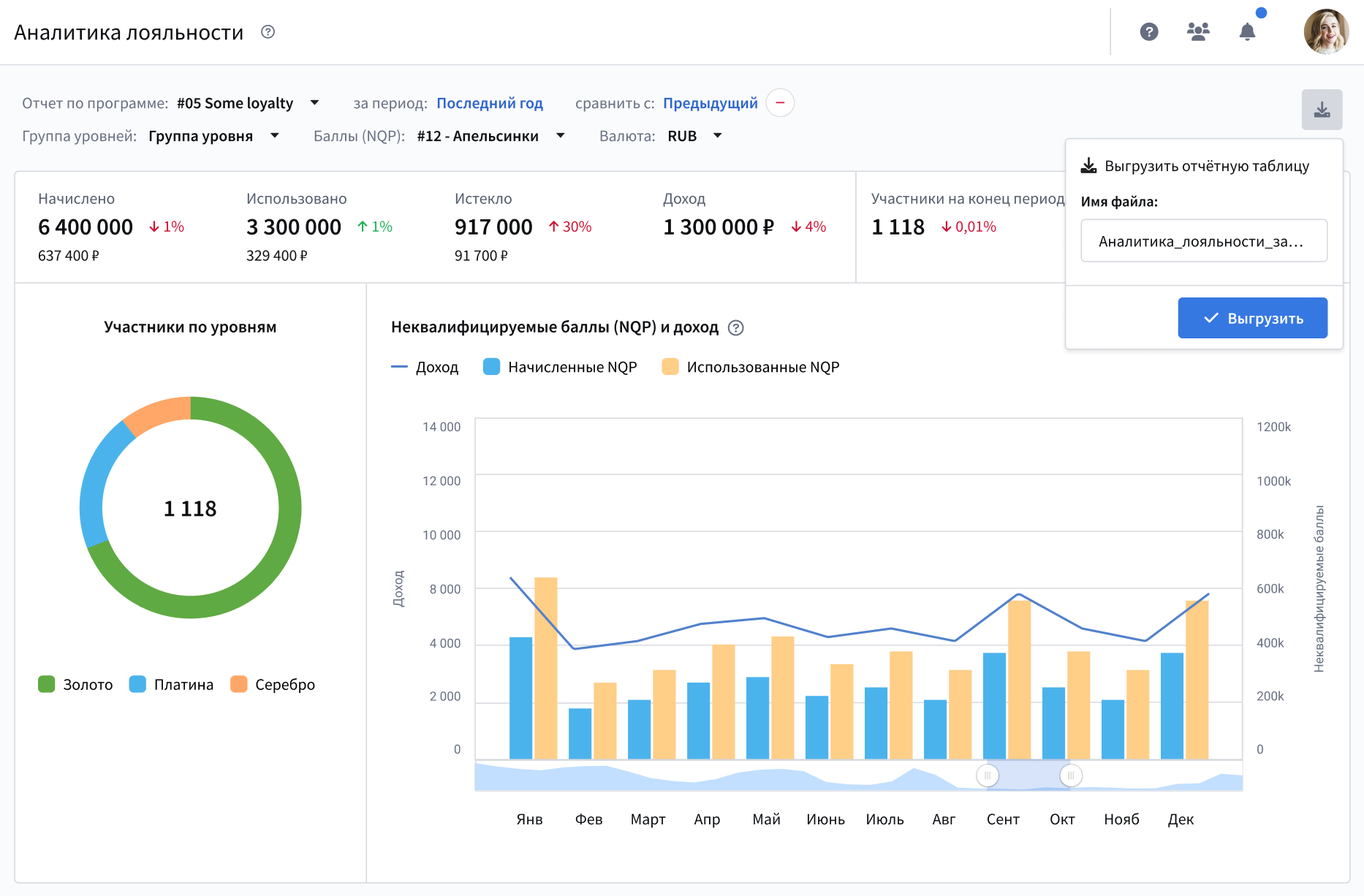Open points dropdown #12 - Апельсинки
Viewport: 1364px width, 896px height.
click(x=490, y=136)
